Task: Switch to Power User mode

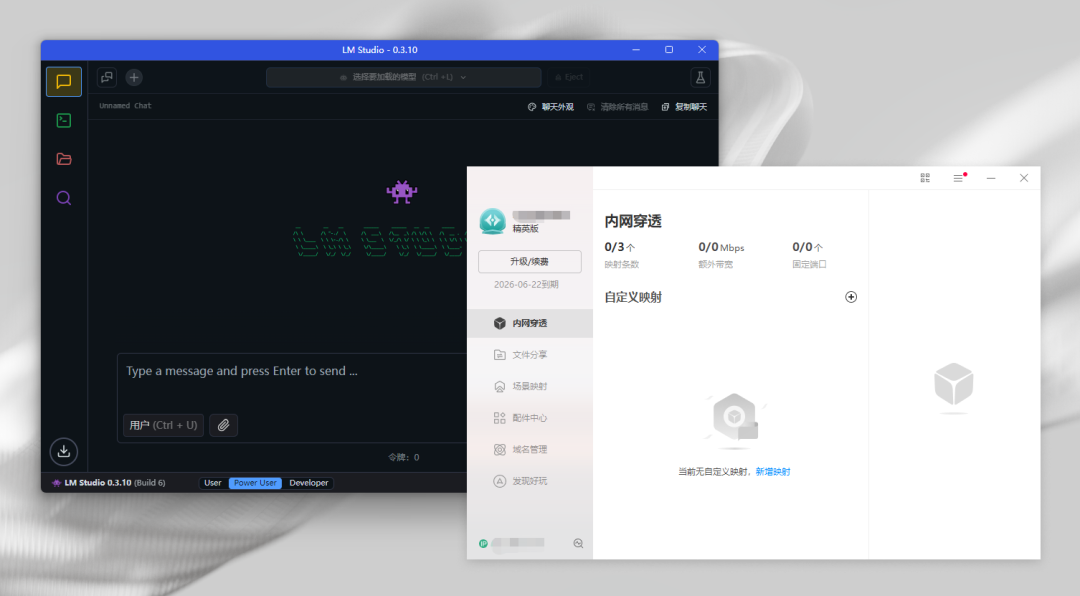Action: click(x=255, y=483)
